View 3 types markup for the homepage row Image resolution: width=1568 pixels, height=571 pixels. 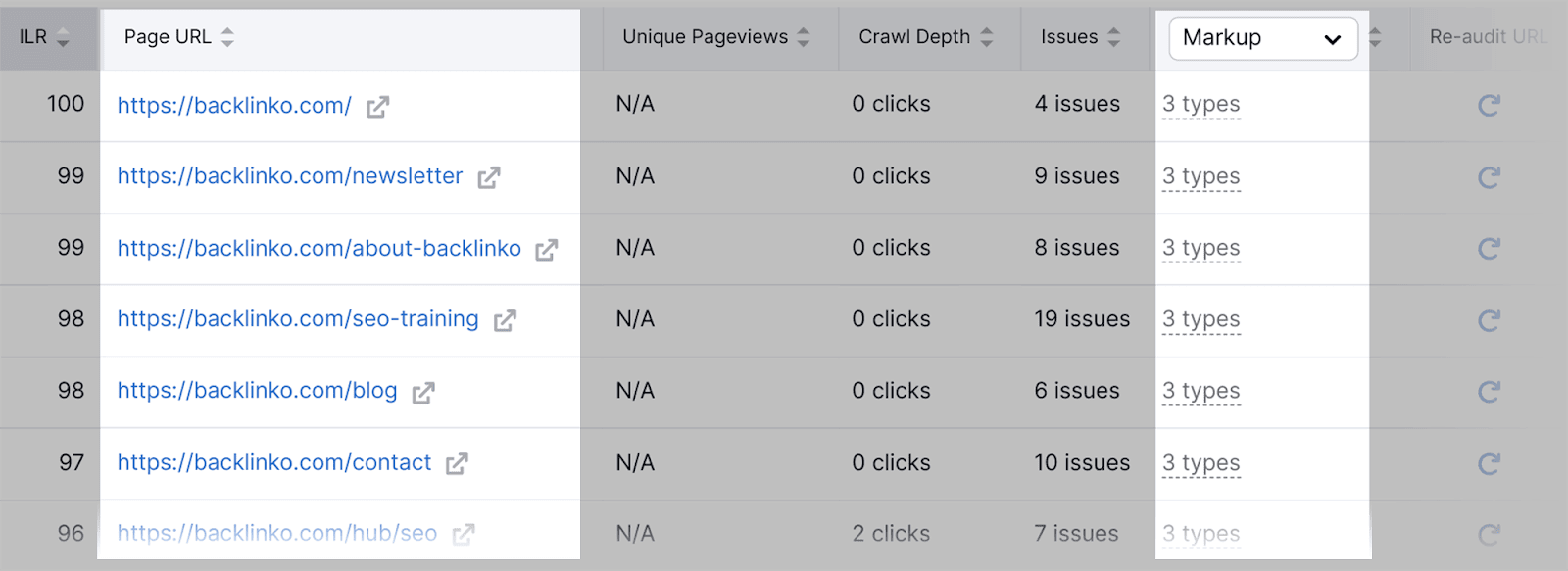point(1200,105)
